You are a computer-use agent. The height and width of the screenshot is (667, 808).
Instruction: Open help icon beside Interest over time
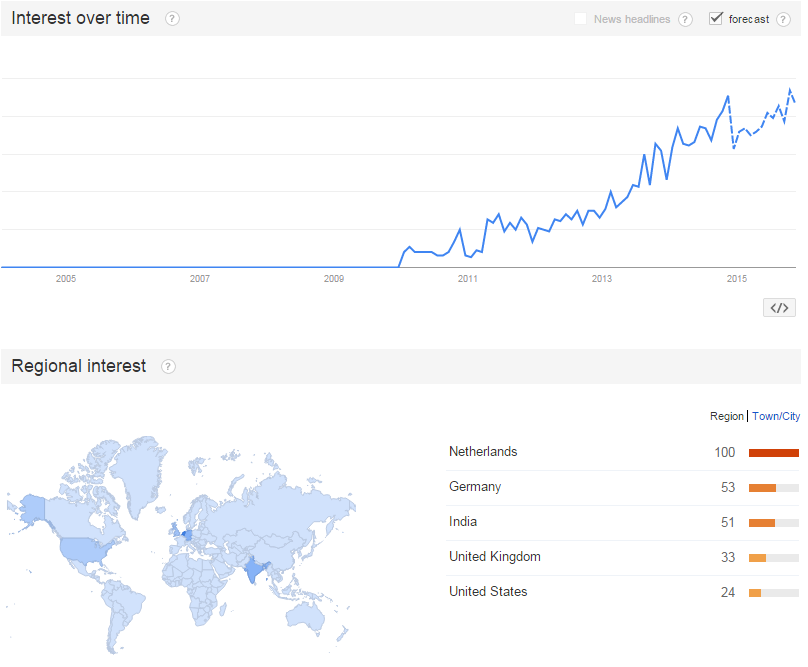[x=172, y=19]
